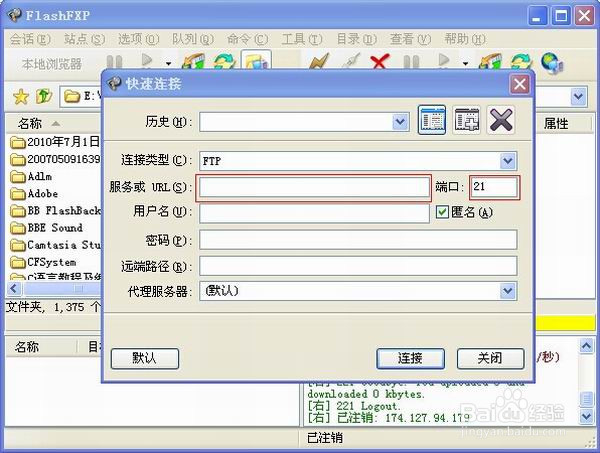This screenshot has height=453, width=600.
Task: Select the Adobe folder
Action: [34, 194]
